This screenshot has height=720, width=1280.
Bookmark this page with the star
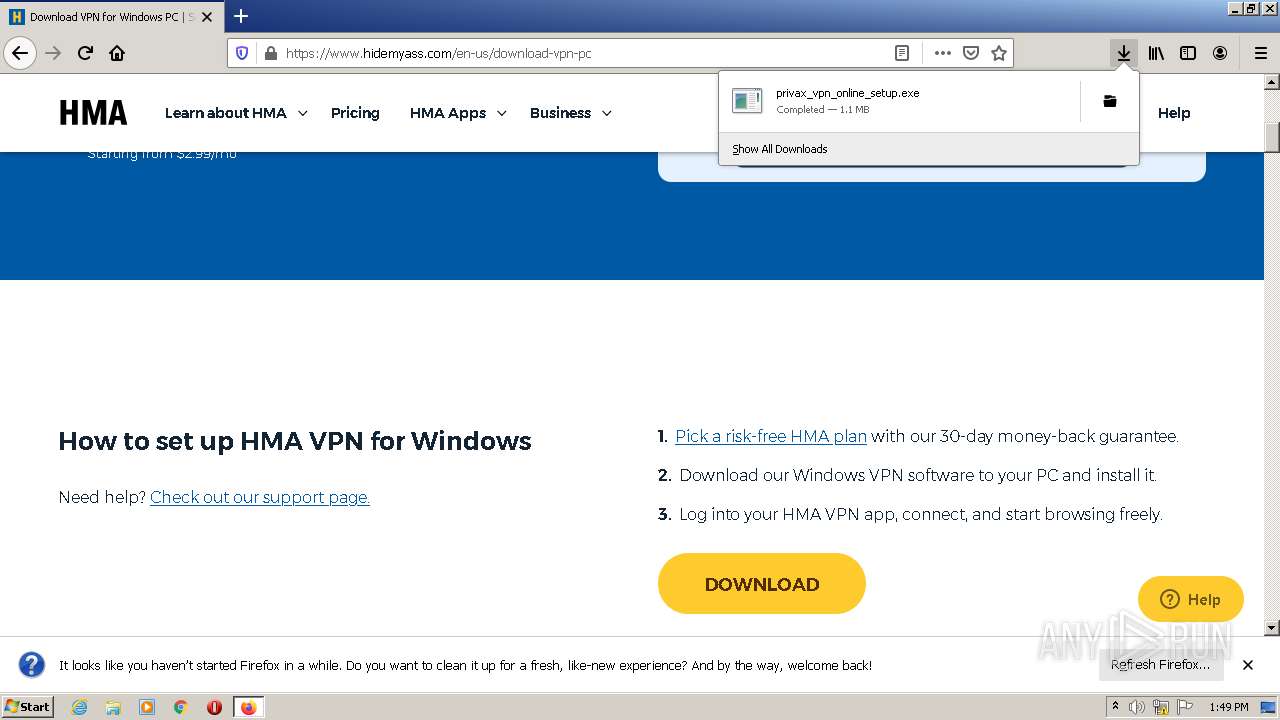point(998,53)
